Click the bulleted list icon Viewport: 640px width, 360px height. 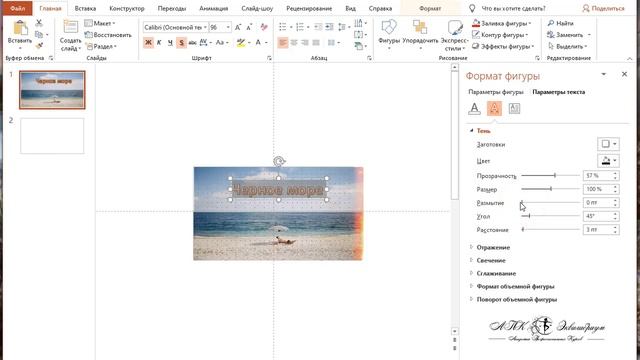tap(282, 27)
